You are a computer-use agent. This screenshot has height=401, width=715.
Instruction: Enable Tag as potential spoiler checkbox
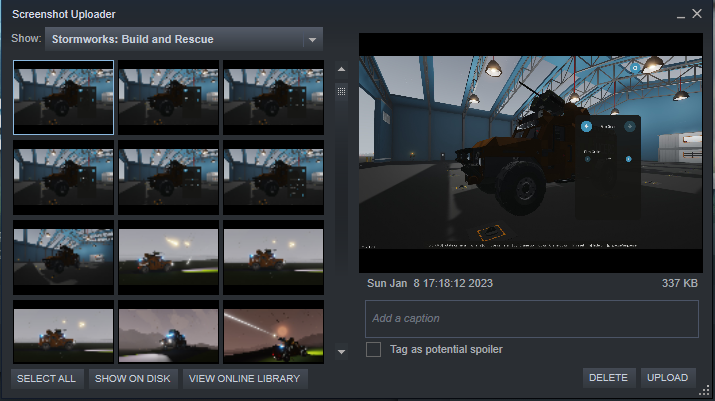(373, 349)
